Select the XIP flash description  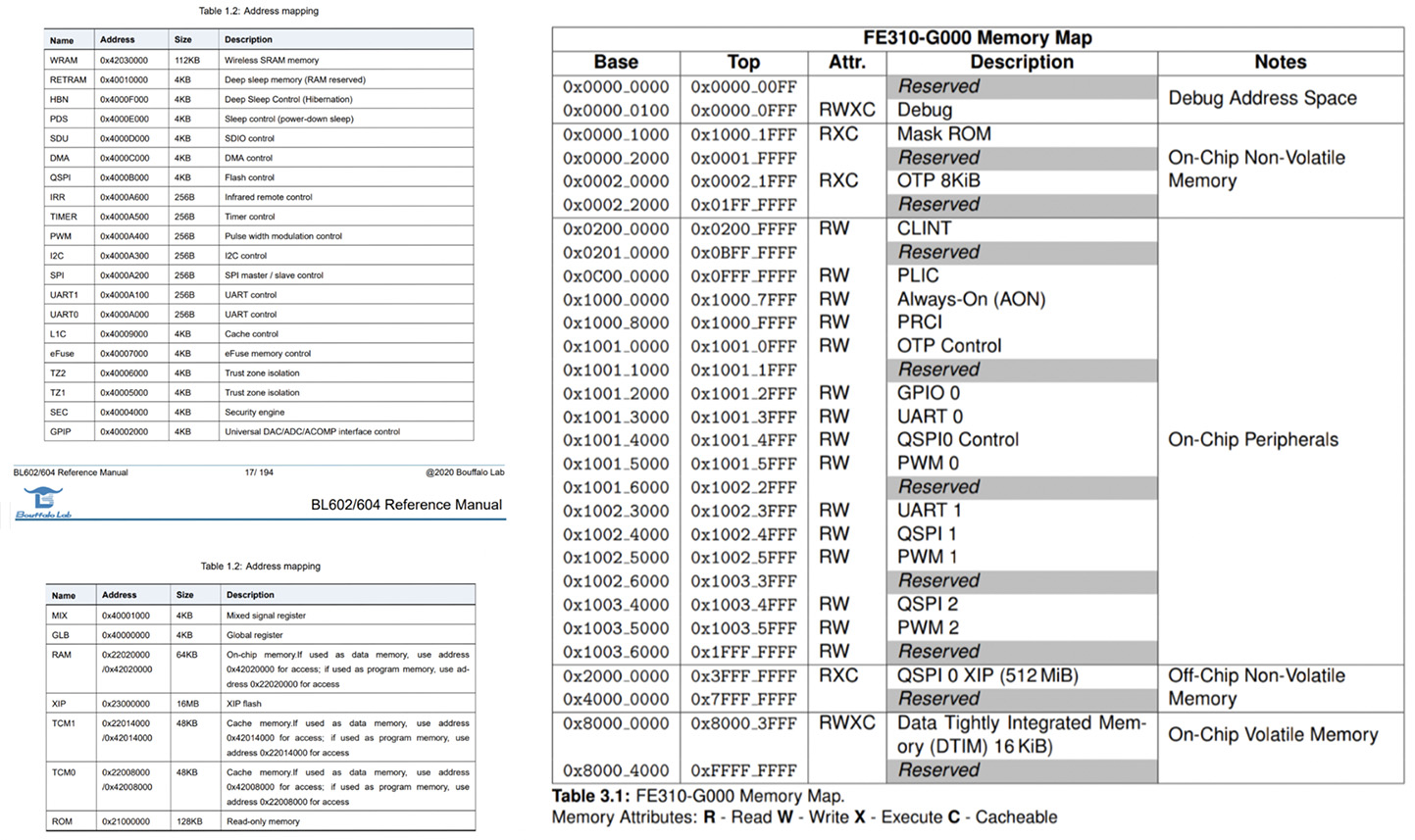coord(244,704)
